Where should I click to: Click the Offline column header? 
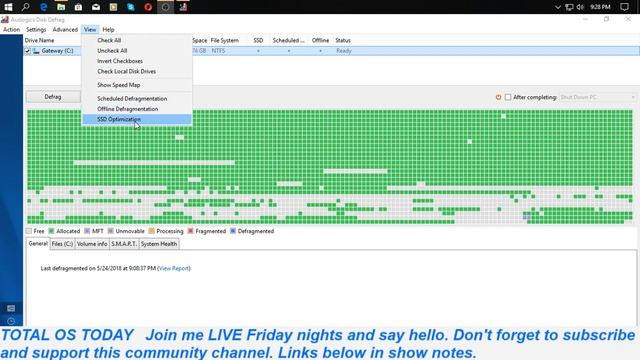[320, 40]
